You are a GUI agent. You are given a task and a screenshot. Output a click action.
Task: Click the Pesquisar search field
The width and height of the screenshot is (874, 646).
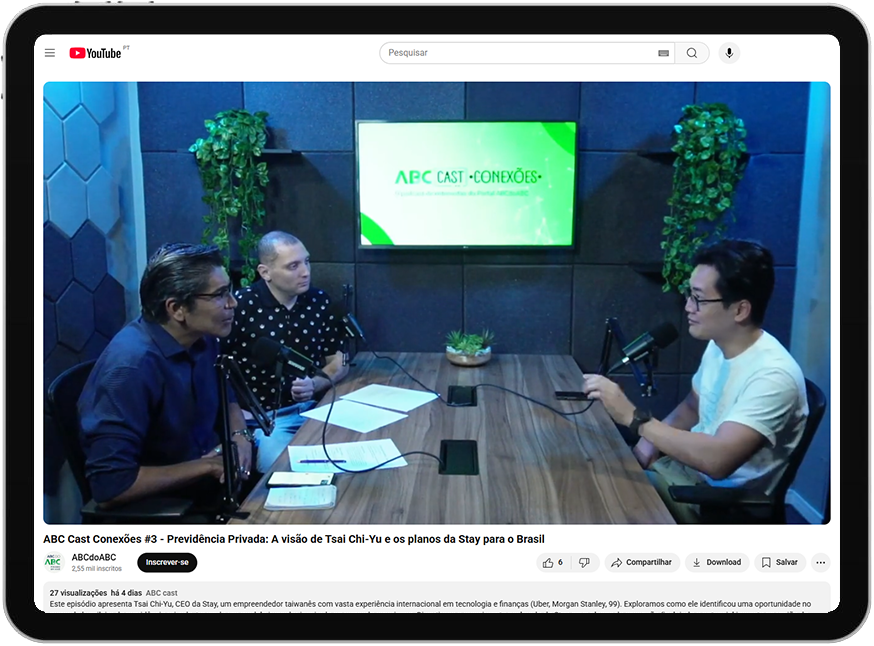click(518, 53)
